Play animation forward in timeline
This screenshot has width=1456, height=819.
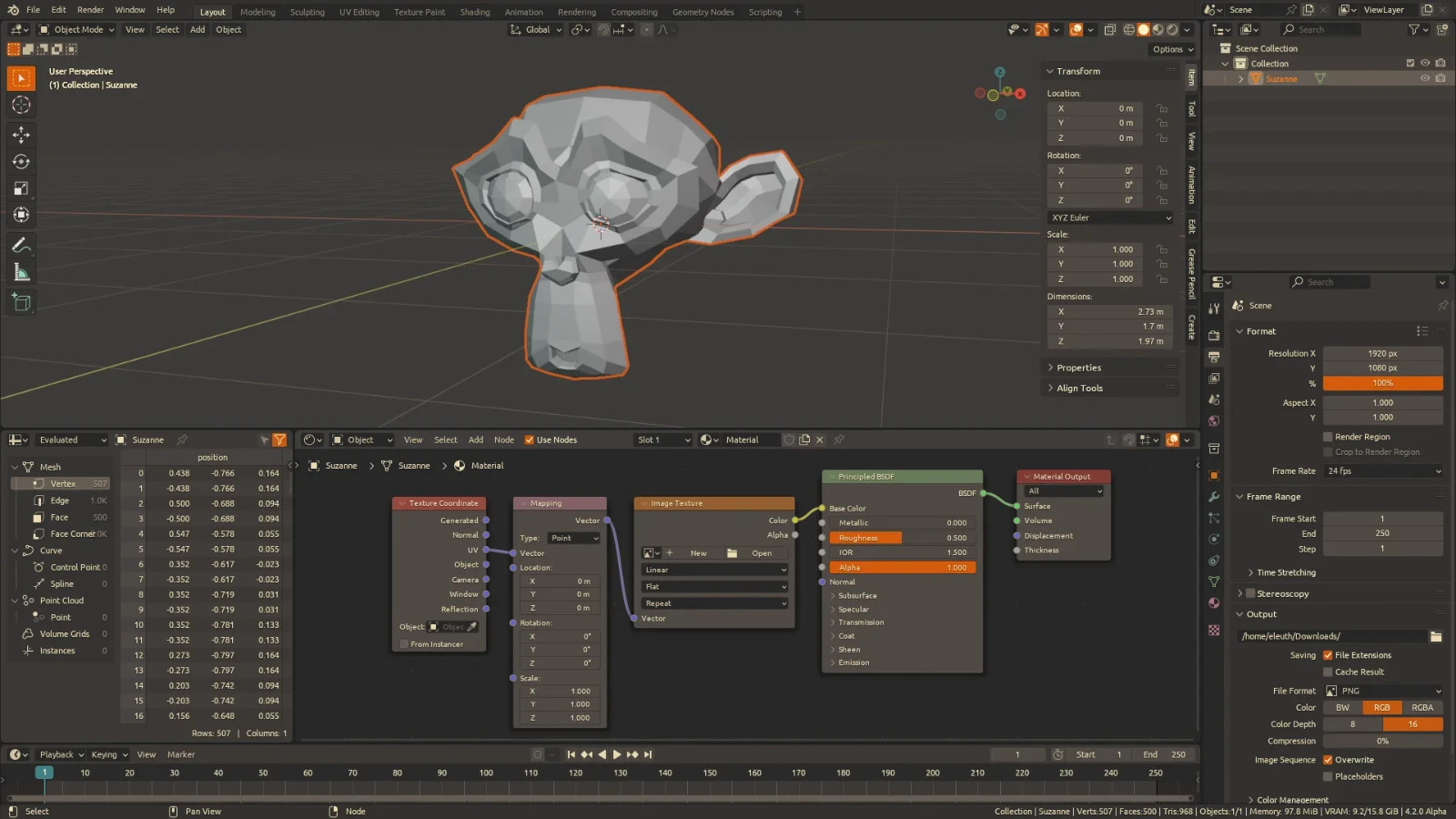click(617, 754)
